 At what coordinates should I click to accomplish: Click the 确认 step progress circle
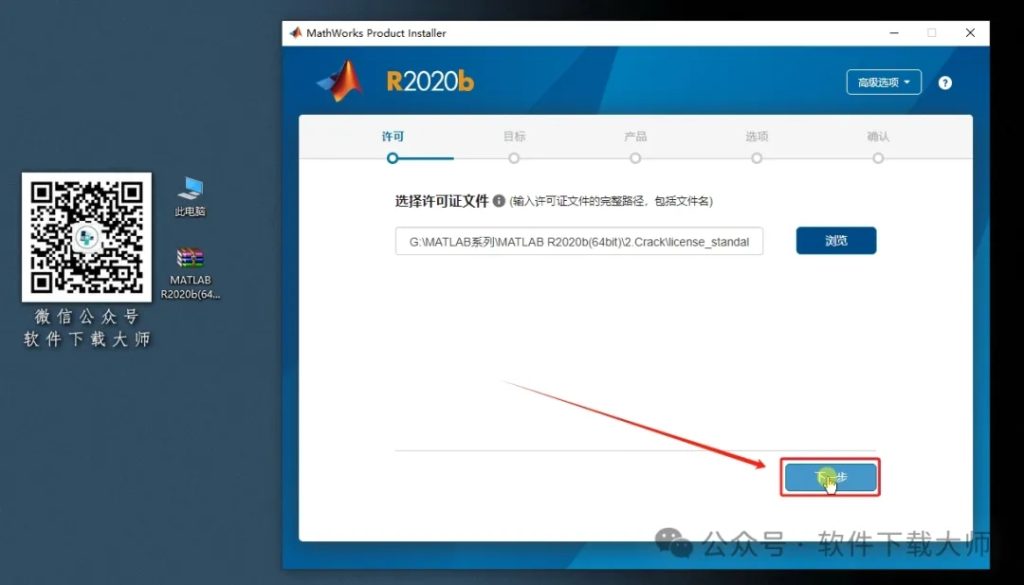[877, 158]
